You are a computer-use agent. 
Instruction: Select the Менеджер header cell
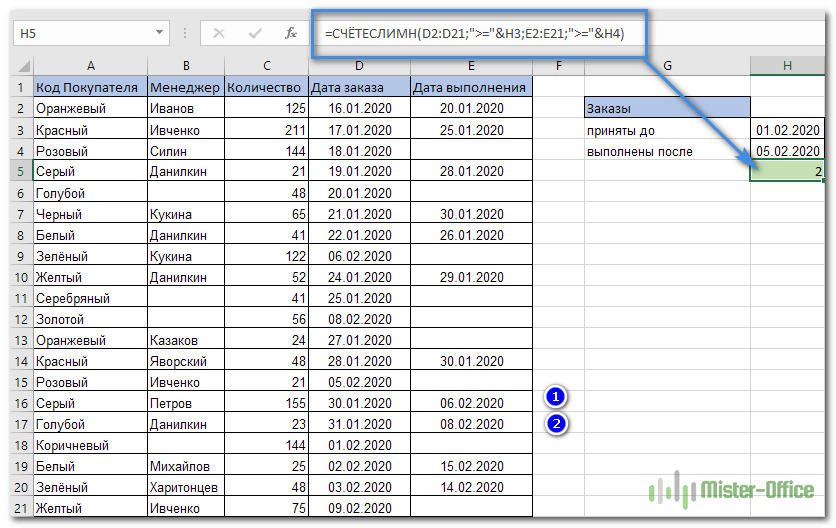click(x=185, y=87)
